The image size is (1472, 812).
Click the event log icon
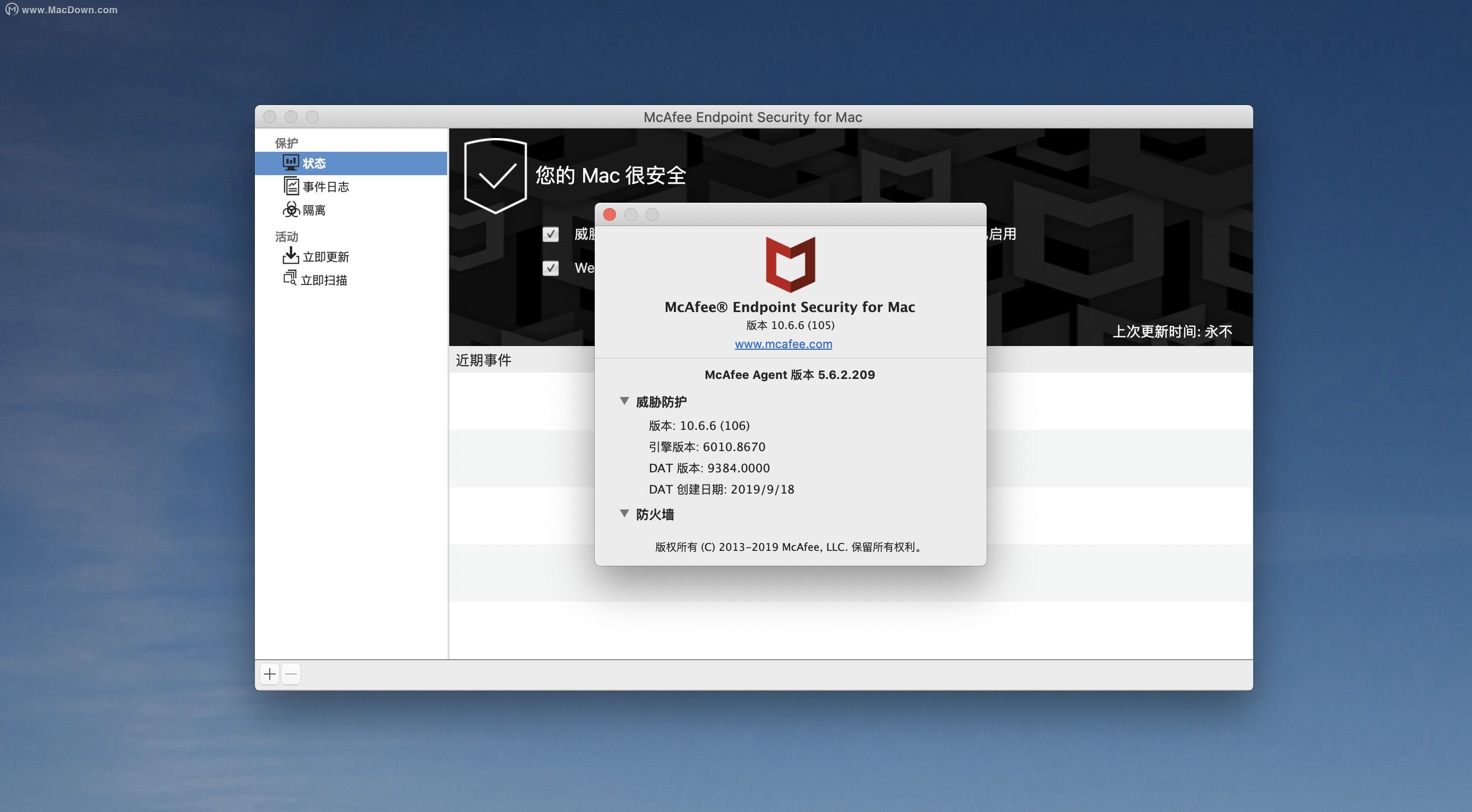(291, 186)
